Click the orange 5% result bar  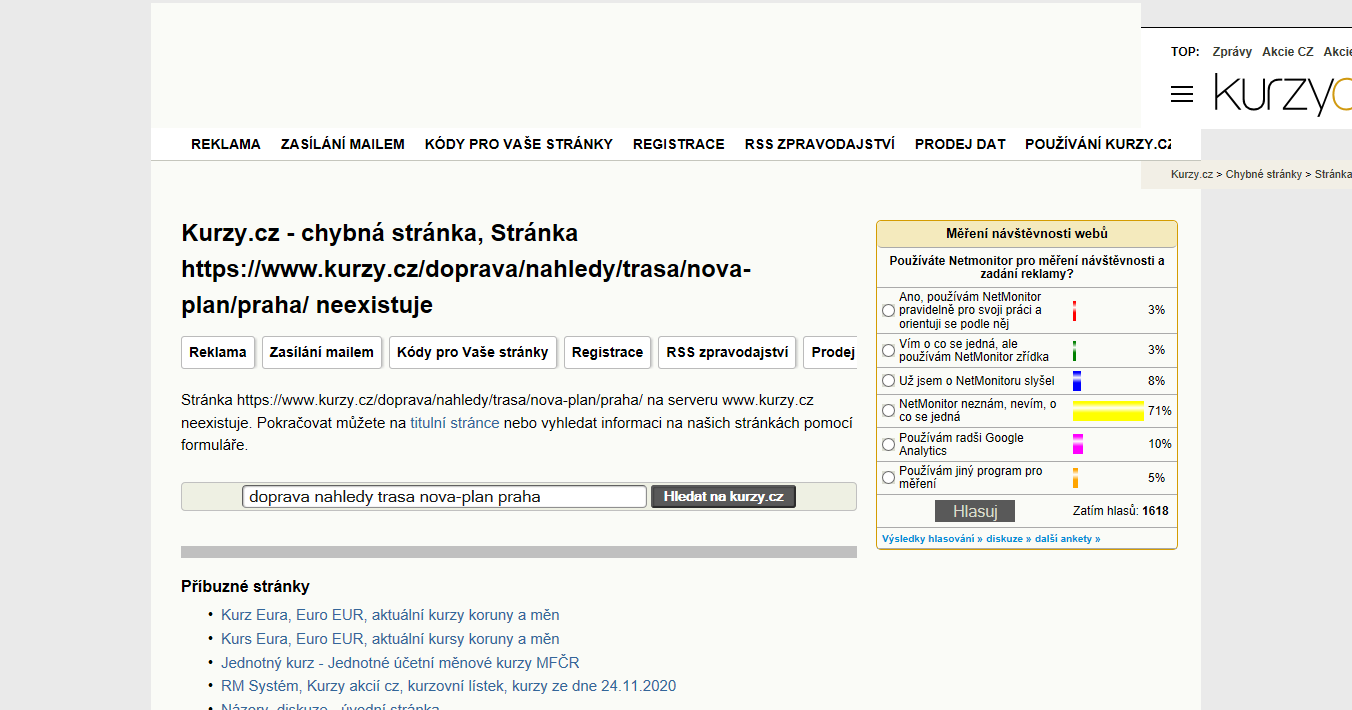(x=1076, y=478)
